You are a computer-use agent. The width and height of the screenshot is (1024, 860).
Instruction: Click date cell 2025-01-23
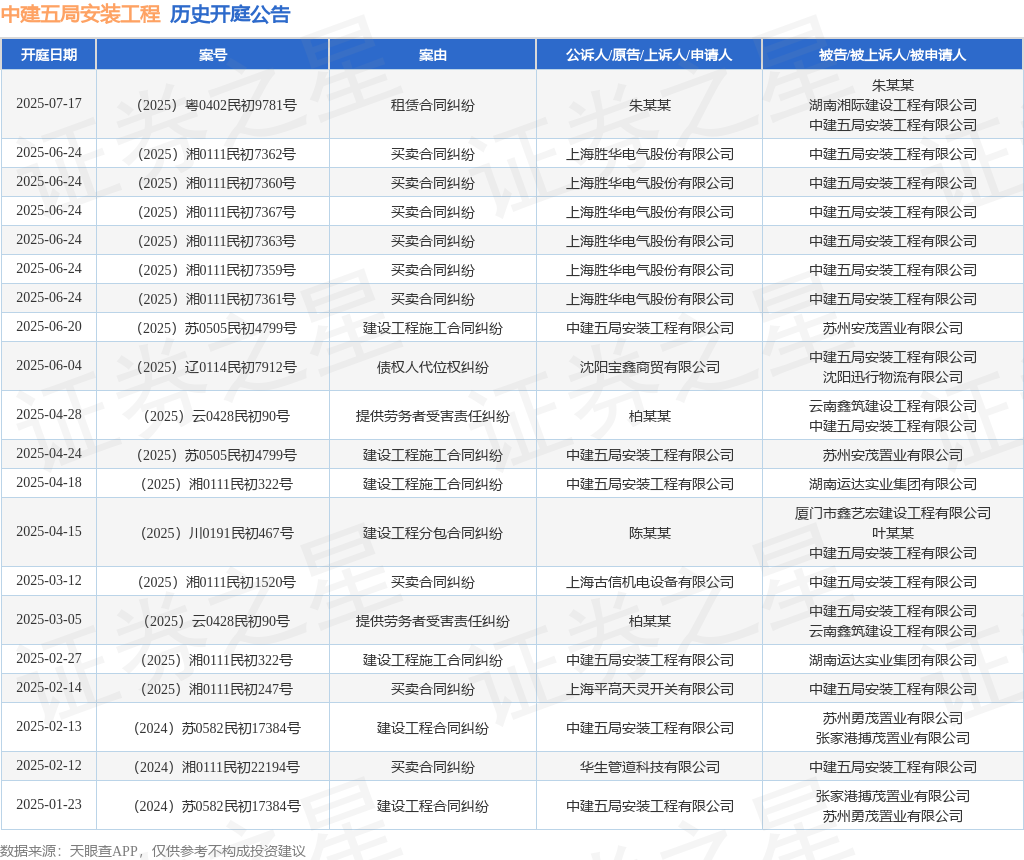click(49, 805)
